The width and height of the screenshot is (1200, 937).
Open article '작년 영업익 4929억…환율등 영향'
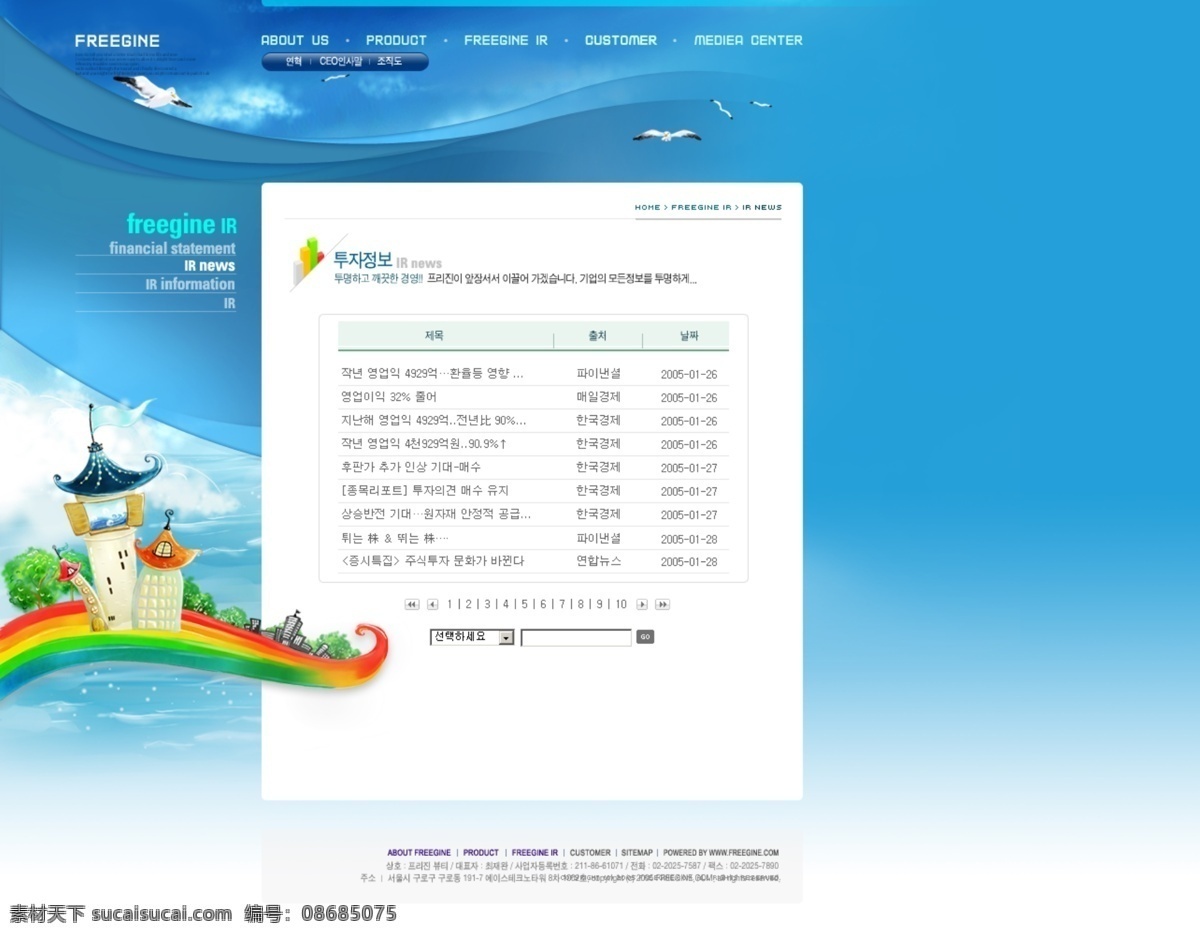tap(432, 374)
